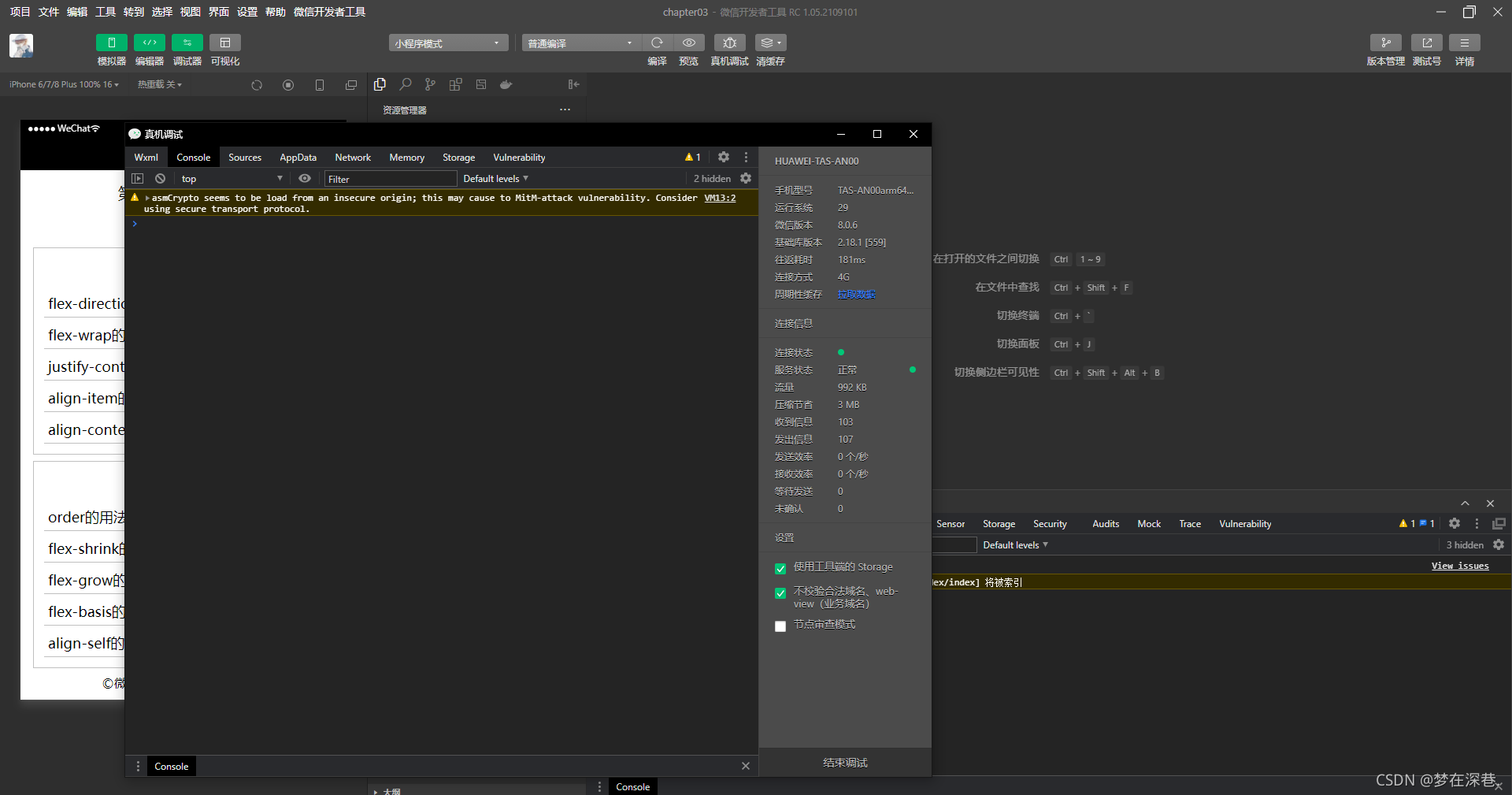
Task: Toggle console sidebar icon in 真机调试
Action: [138, 179]
